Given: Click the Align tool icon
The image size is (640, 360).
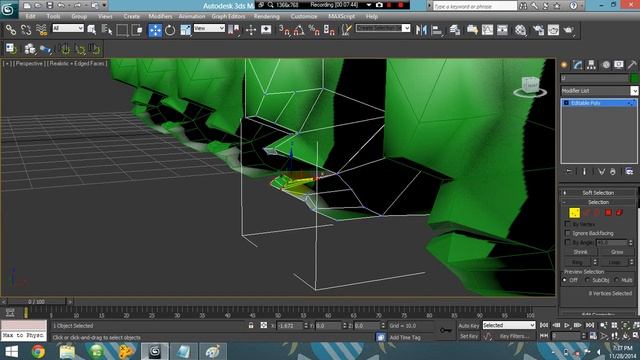Looking at the screenshot, I should (x=437, y=30).
